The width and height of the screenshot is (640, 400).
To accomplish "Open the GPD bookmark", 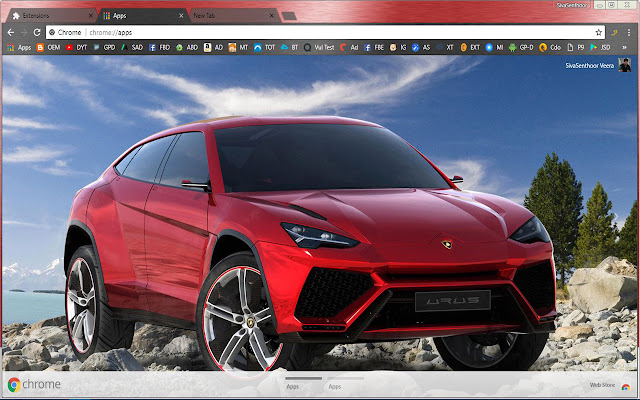I will pos(104,47).
